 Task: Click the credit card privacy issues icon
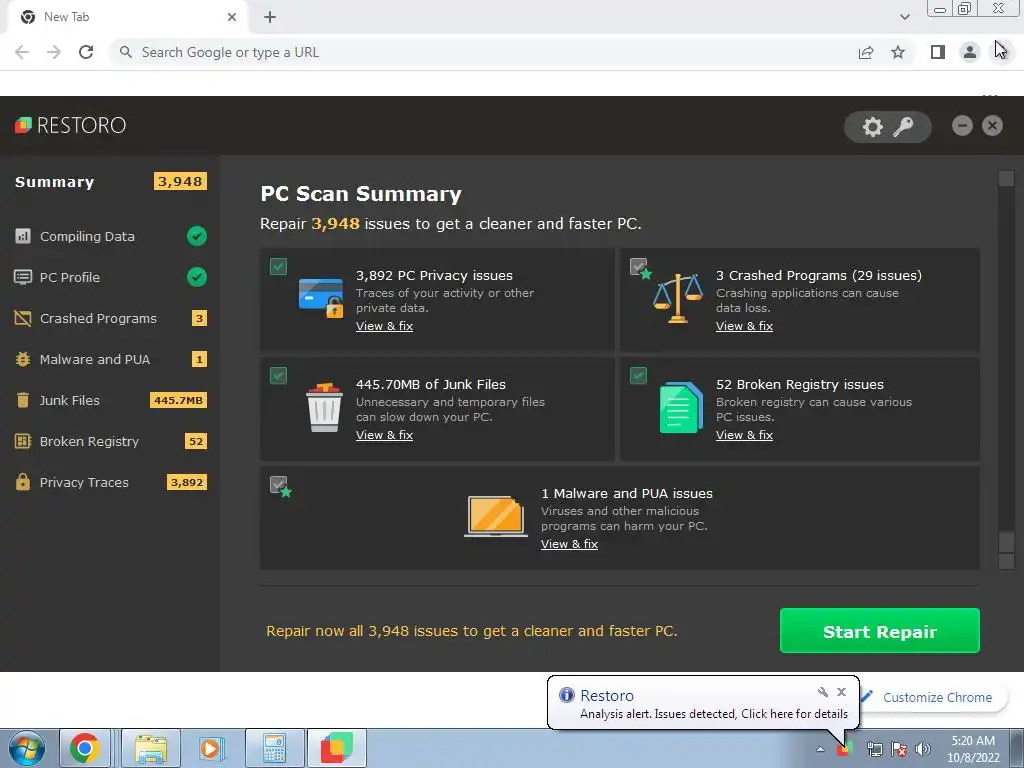coord(321,298)
